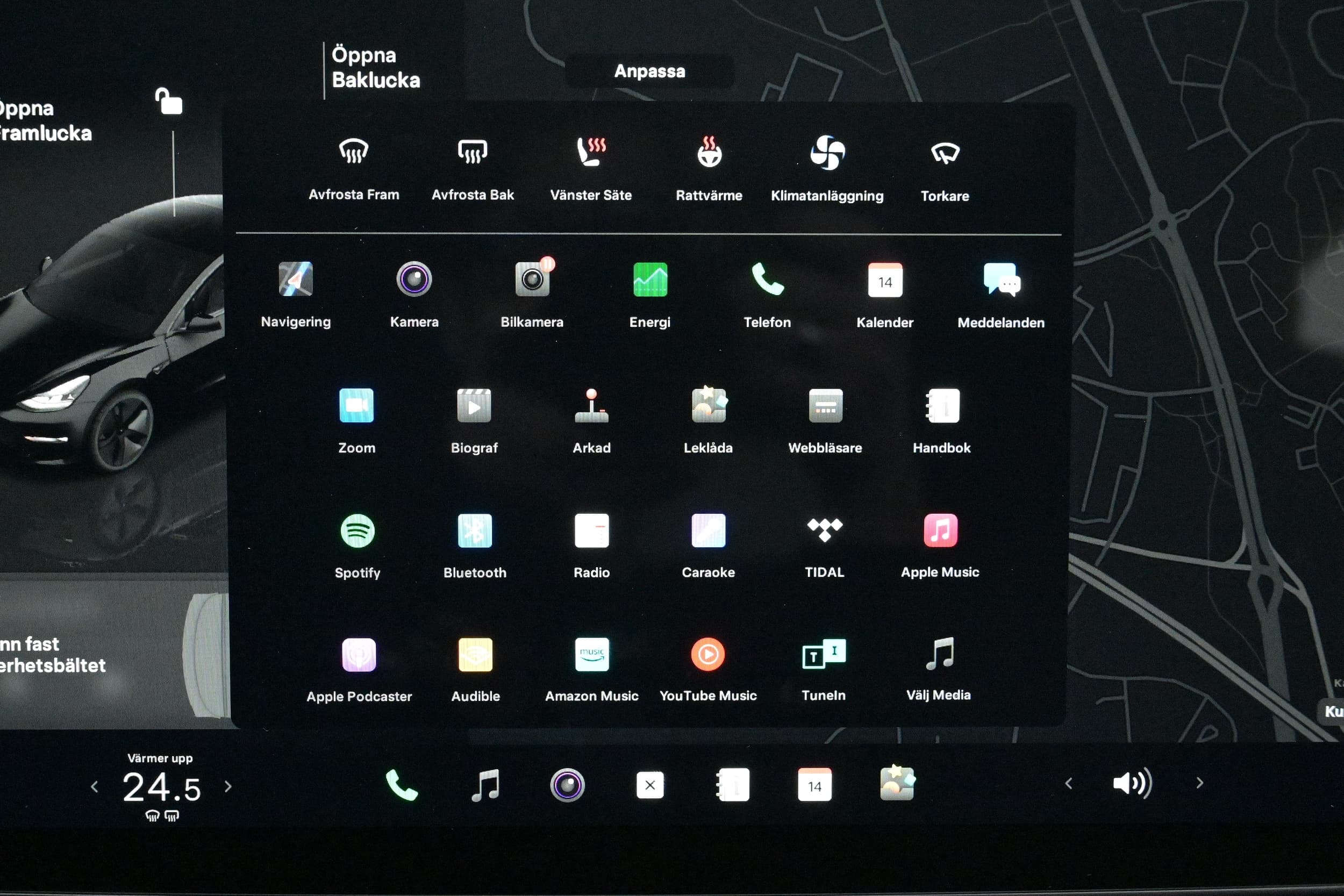Turn on Vänster Säte seat heating

591,152
